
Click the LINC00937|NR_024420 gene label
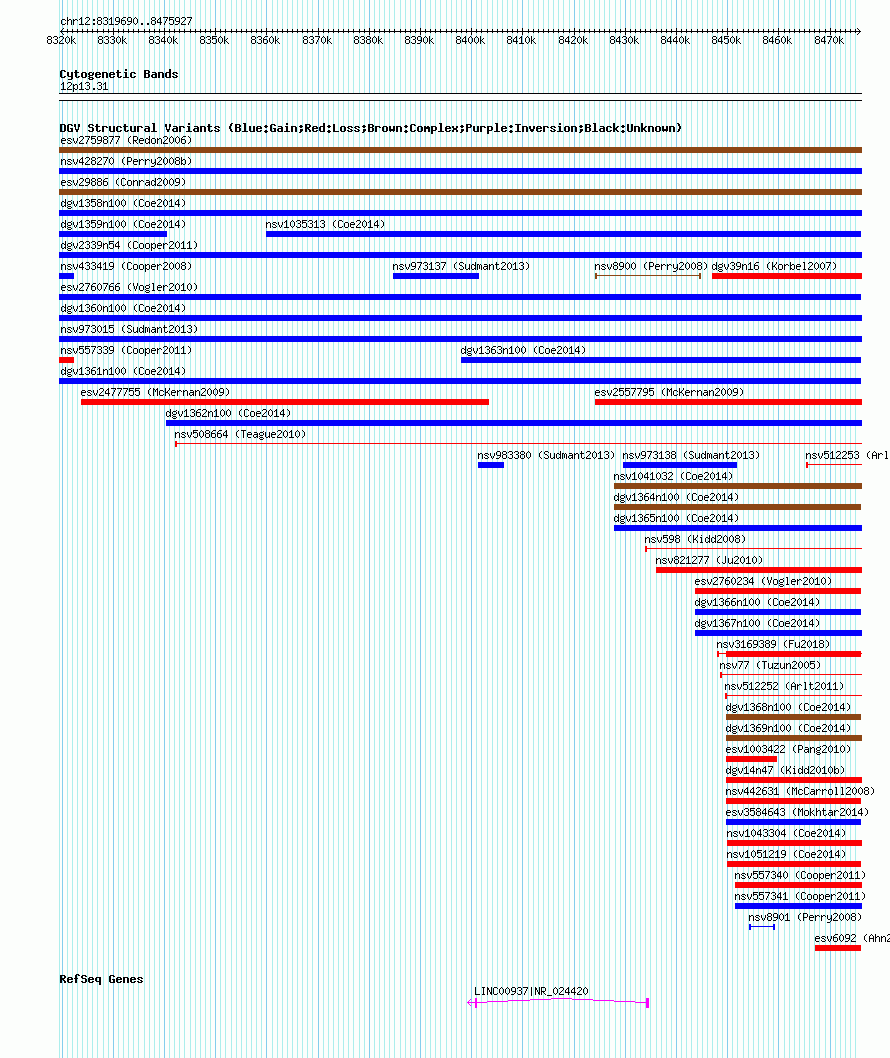[531, 991]
